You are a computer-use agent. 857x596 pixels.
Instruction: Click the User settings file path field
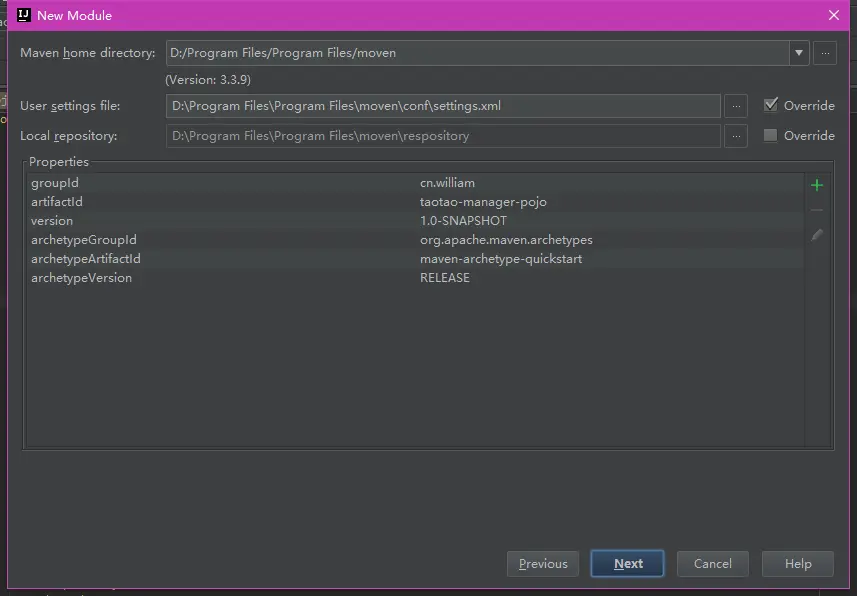pyautogui.click(x=443, y=106)
